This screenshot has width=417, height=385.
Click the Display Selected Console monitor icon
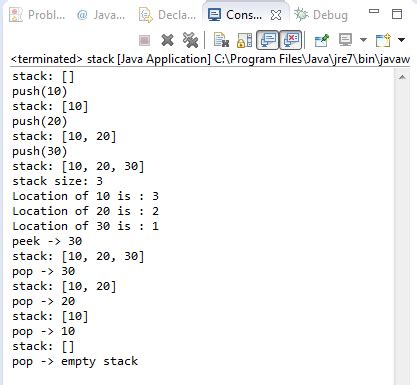pyautogui.click(x=345, y=40)
